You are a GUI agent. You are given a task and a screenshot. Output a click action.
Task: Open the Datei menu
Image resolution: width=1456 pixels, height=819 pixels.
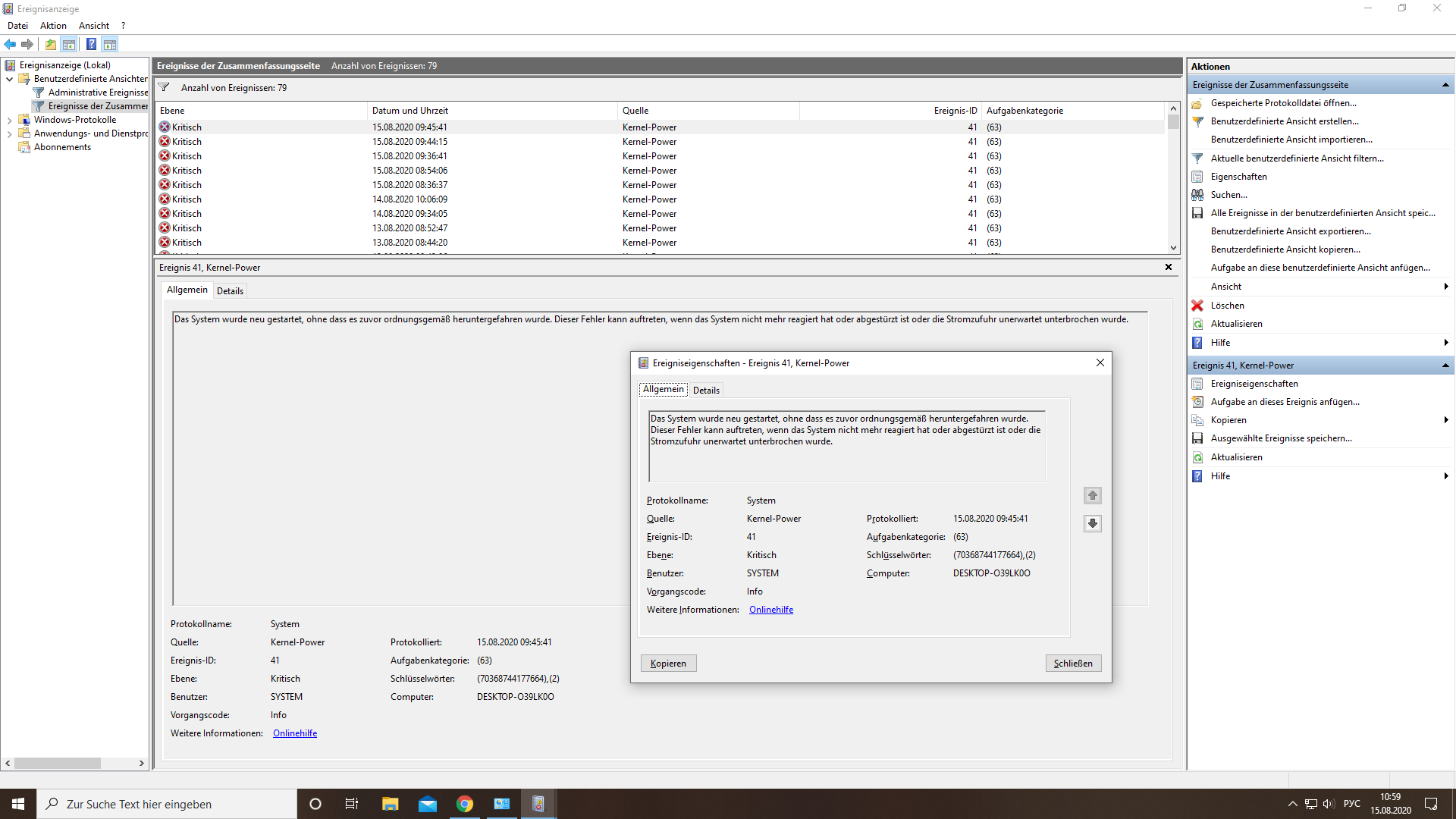(17, 26)
